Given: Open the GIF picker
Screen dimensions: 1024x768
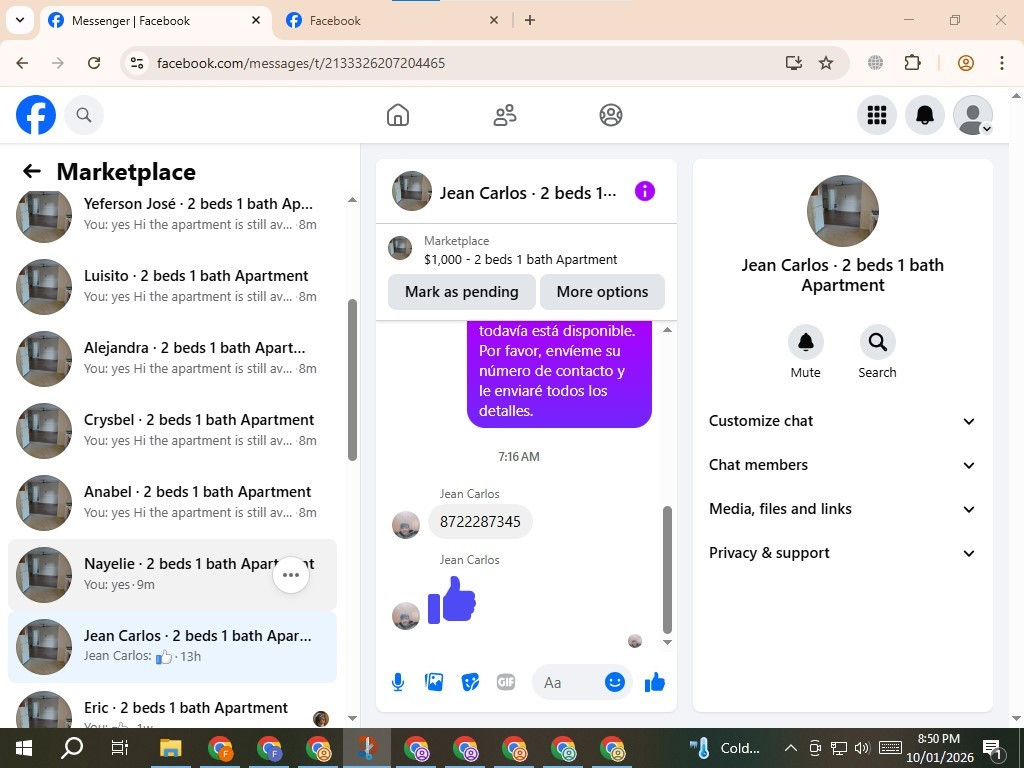Looking at the screenshot, I should [x=505, y=682].
